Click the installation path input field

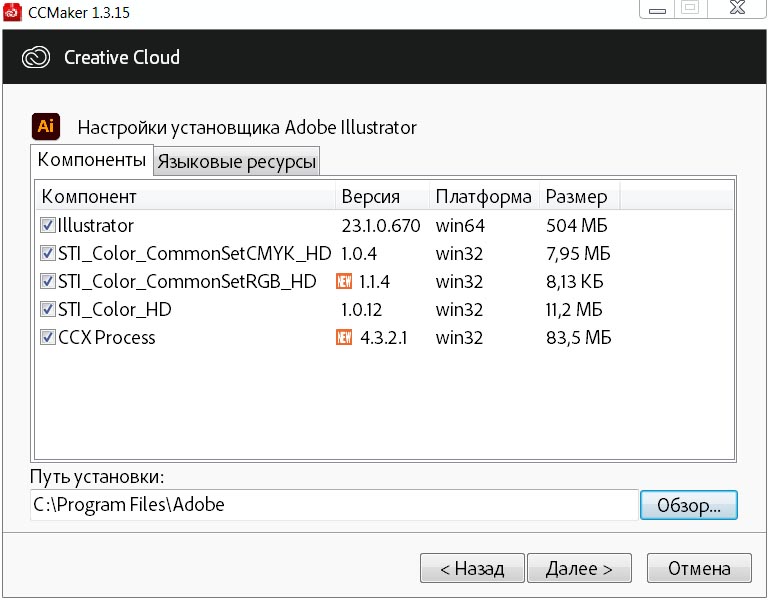334,505
